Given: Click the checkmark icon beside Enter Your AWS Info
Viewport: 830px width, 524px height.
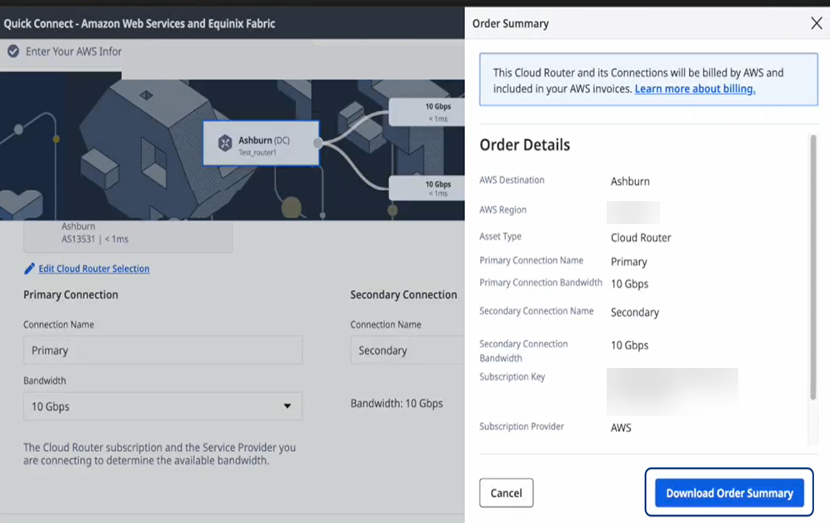Looking at the screenshot, I should pos(13,52).
